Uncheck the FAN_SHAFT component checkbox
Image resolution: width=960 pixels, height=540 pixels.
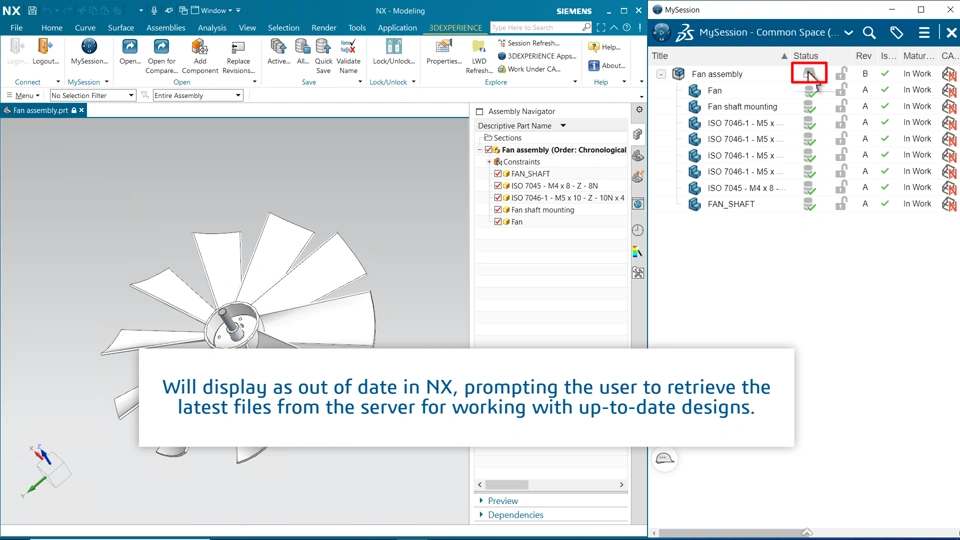[498, 174]
